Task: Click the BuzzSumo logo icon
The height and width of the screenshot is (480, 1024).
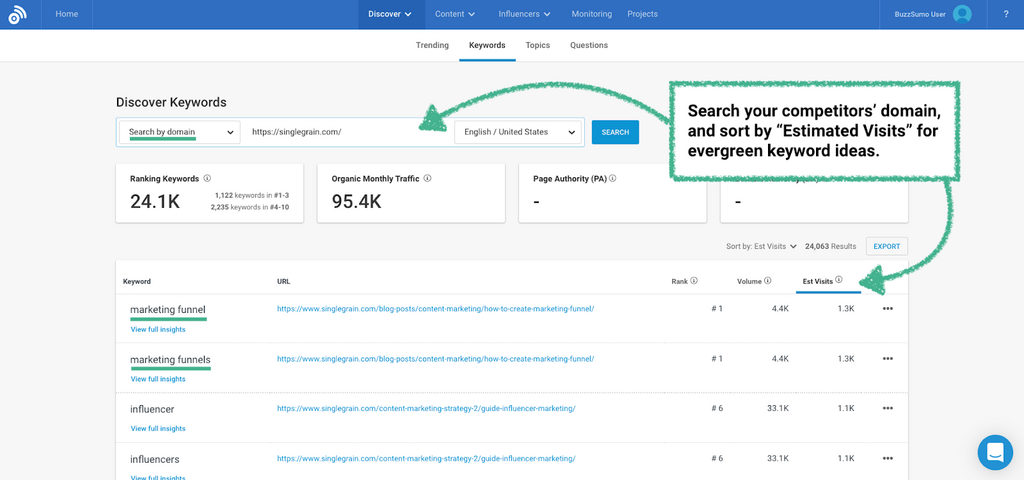Action: point(18,14)
